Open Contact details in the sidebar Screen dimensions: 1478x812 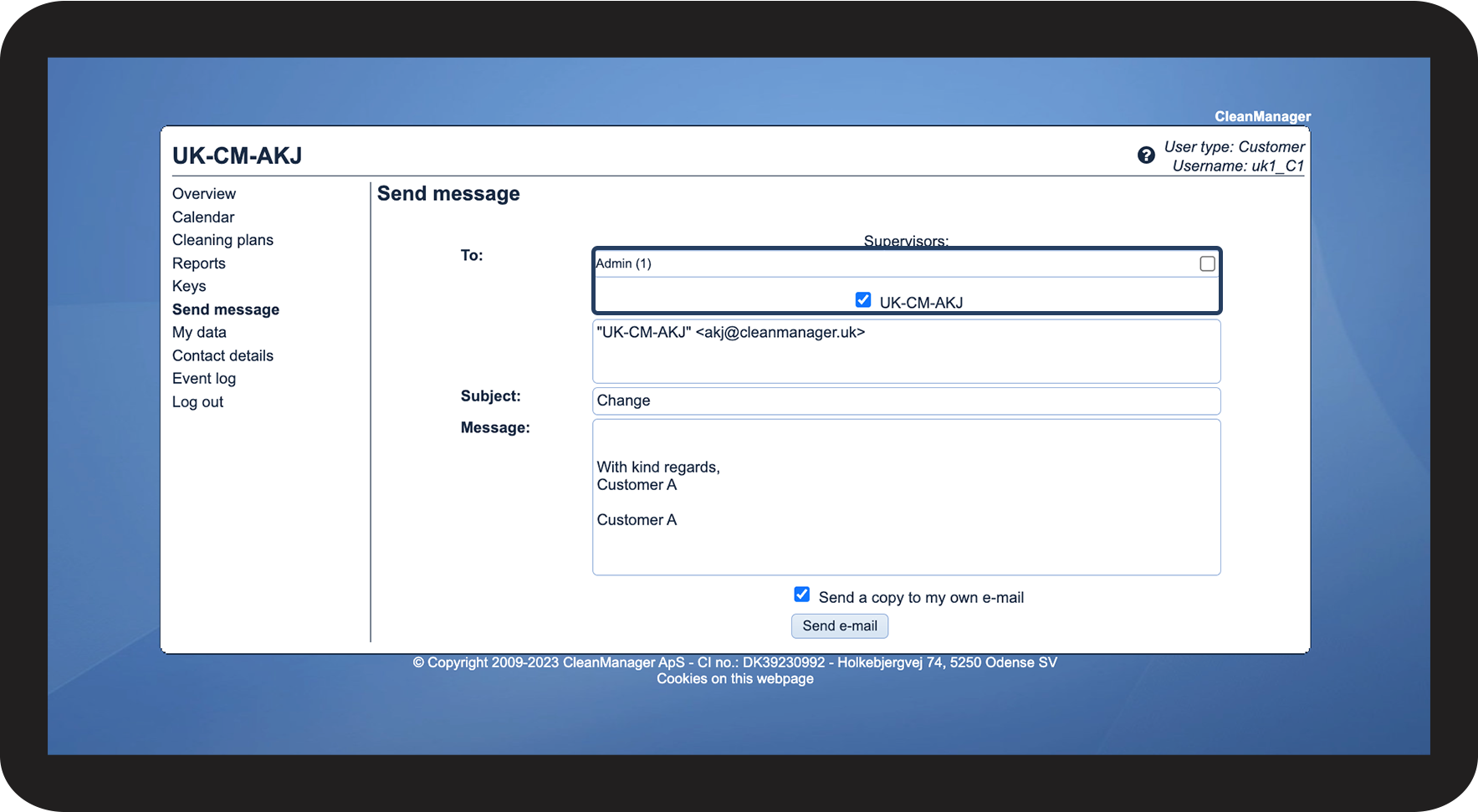tap(222, 355)
